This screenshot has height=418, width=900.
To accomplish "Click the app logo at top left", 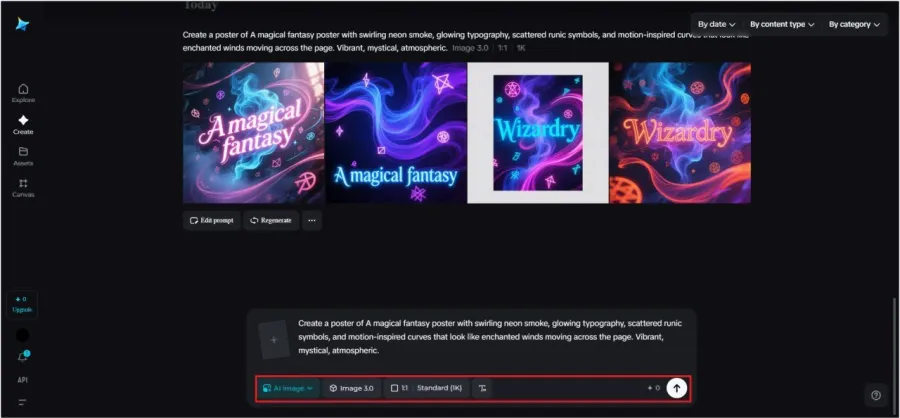I will (x=22, y=24).
